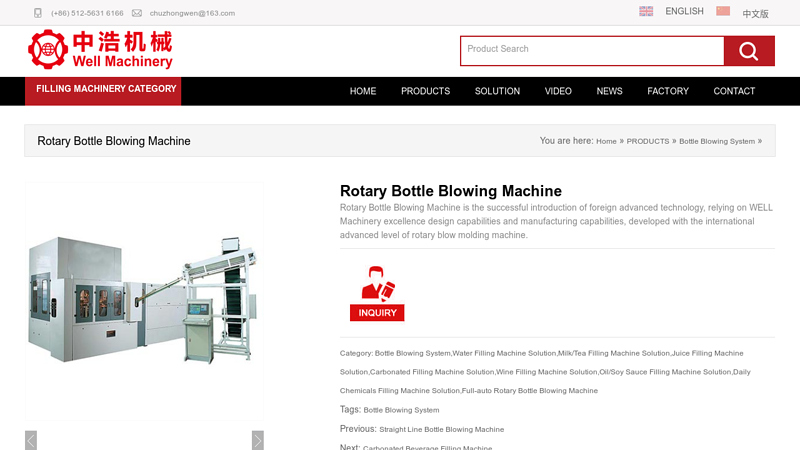Viewport: 800px width, 450px height.
Task: Click Bottle Blowing System in breadcrumb
Action: click(x=717, y=141)
